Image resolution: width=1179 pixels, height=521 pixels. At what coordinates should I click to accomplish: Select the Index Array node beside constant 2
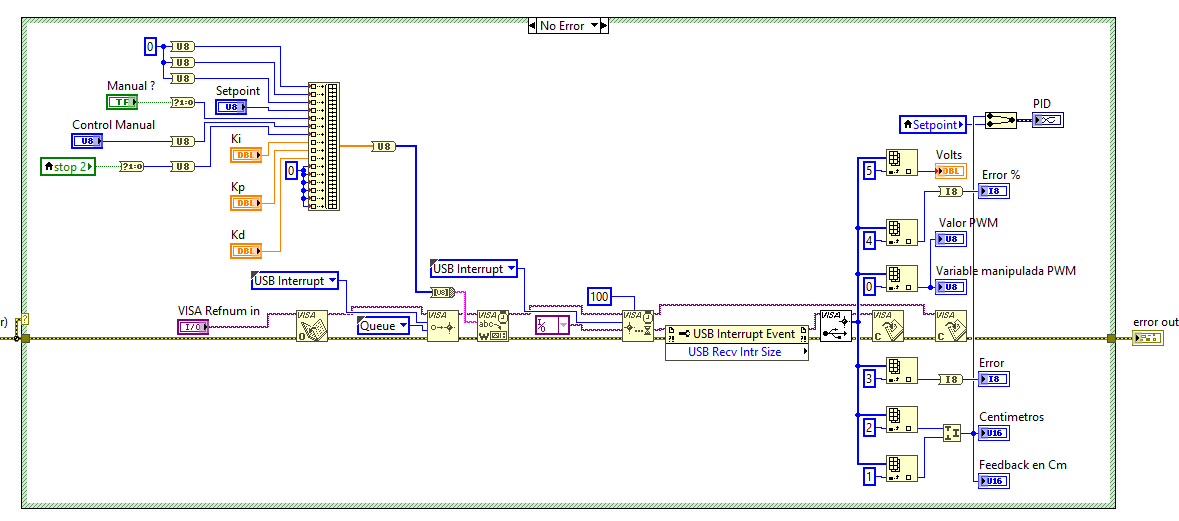tap(902, 421)
